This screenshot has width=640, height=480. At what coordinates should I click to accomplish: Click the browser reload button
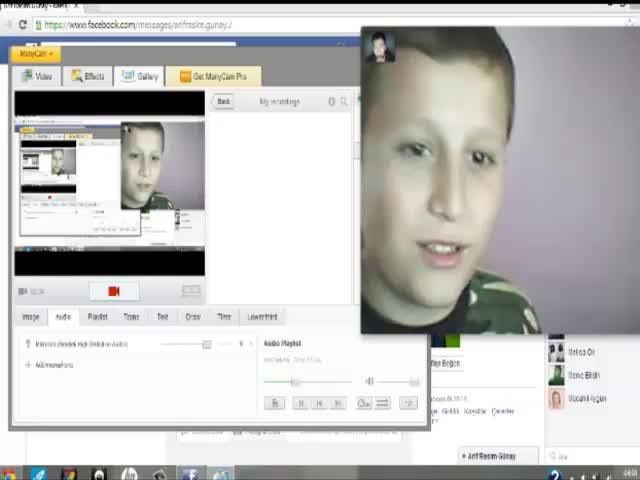tap(23, 25)
